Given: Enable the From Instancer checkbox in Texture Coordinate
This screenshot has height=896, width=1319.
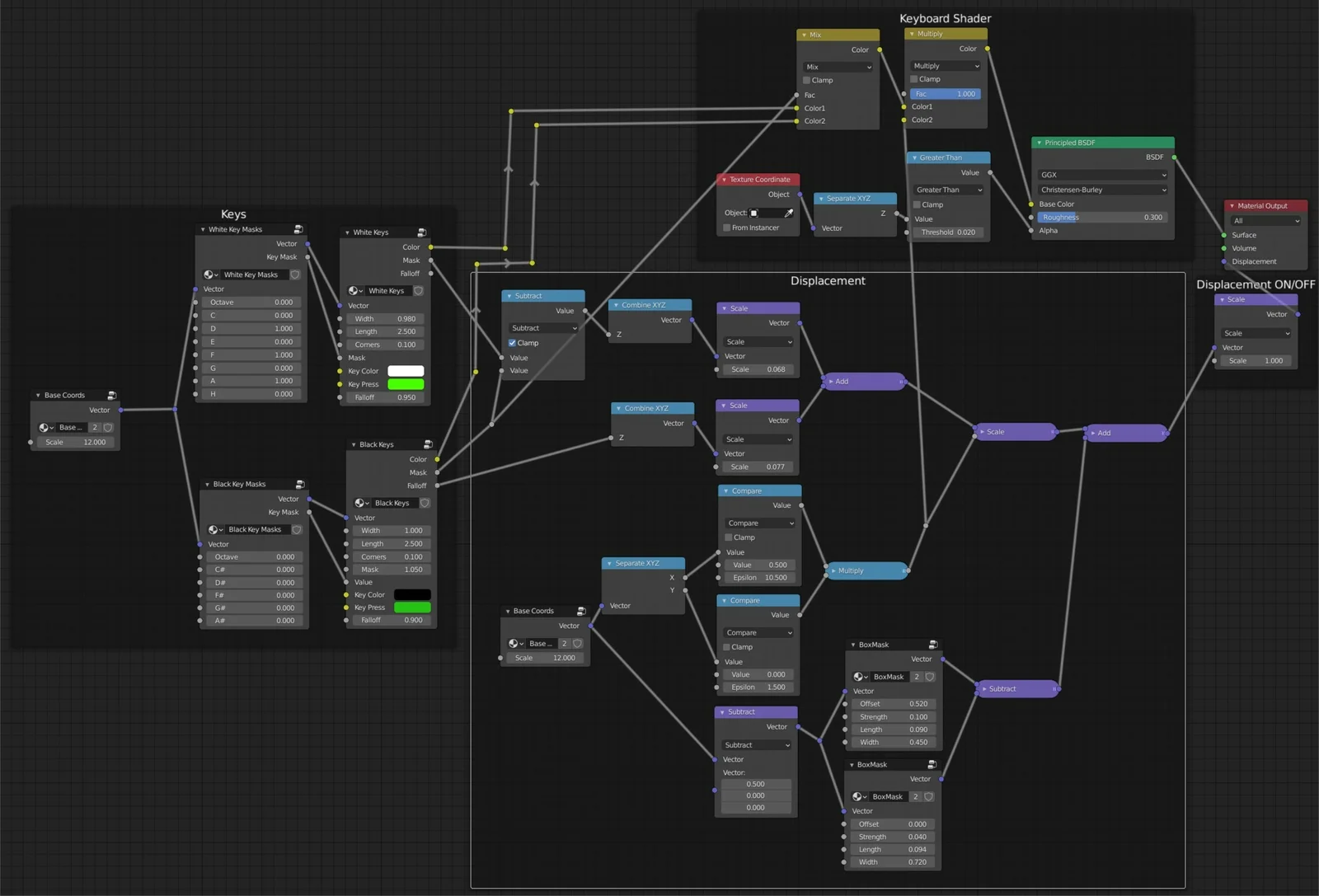Looking at the screenshot, I should tap(726, 228).
